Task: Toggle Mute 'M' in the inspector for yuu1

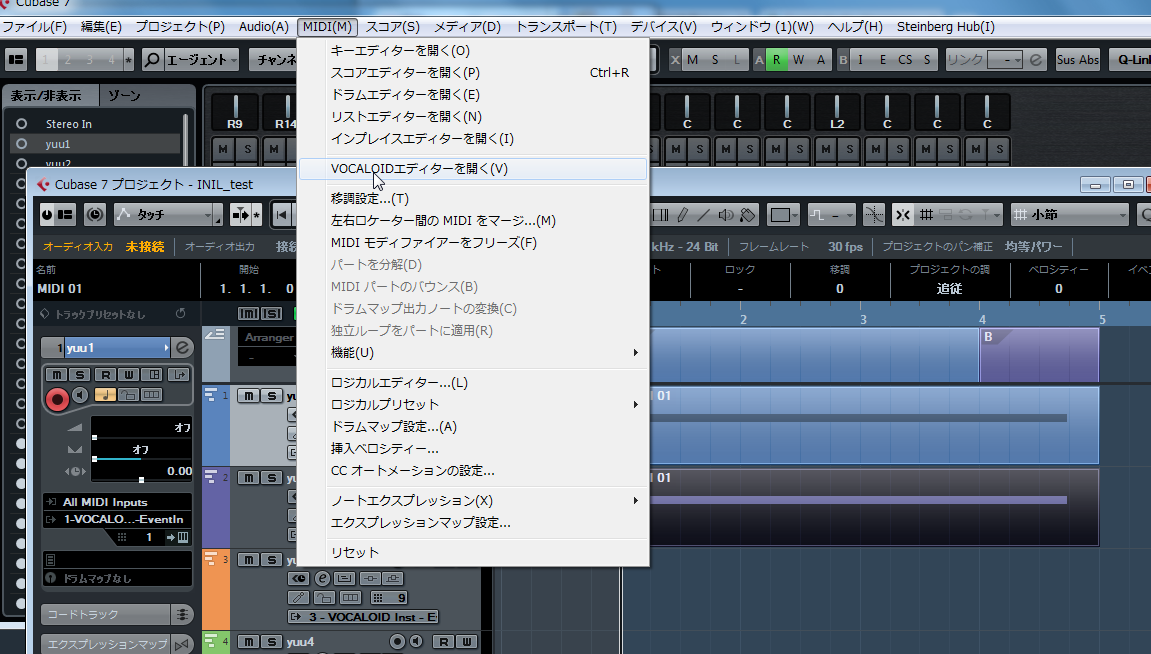Action: pyautogui.click(x=57, y=374)
